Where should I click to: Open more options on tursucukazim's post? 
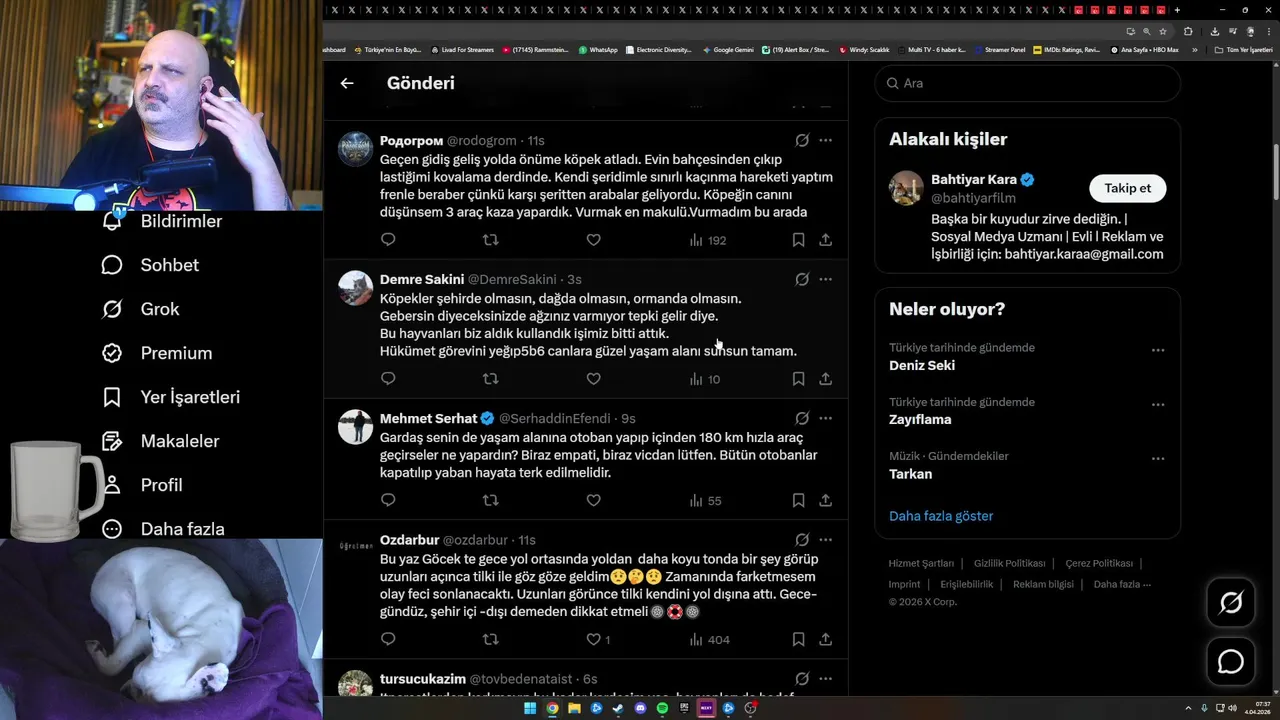(825, 678)
